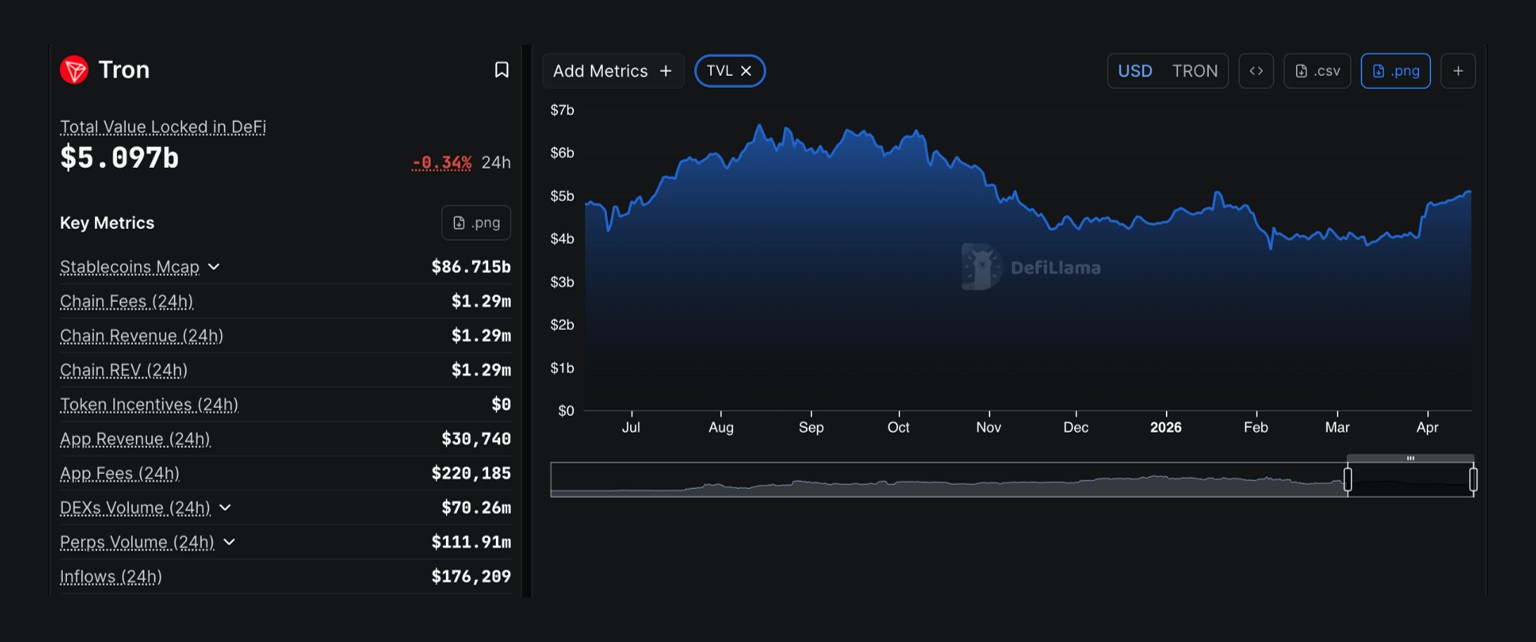Expand the Stablecoins Mcap dropdown
Image resolution: width=1536 pixels, height=642 pixels.
coord(213,267)
